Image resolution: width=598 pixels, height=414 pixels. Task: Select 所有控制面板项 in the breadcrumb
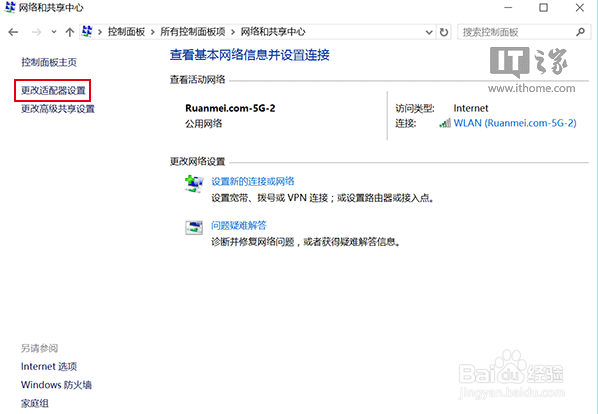[193, 32]
